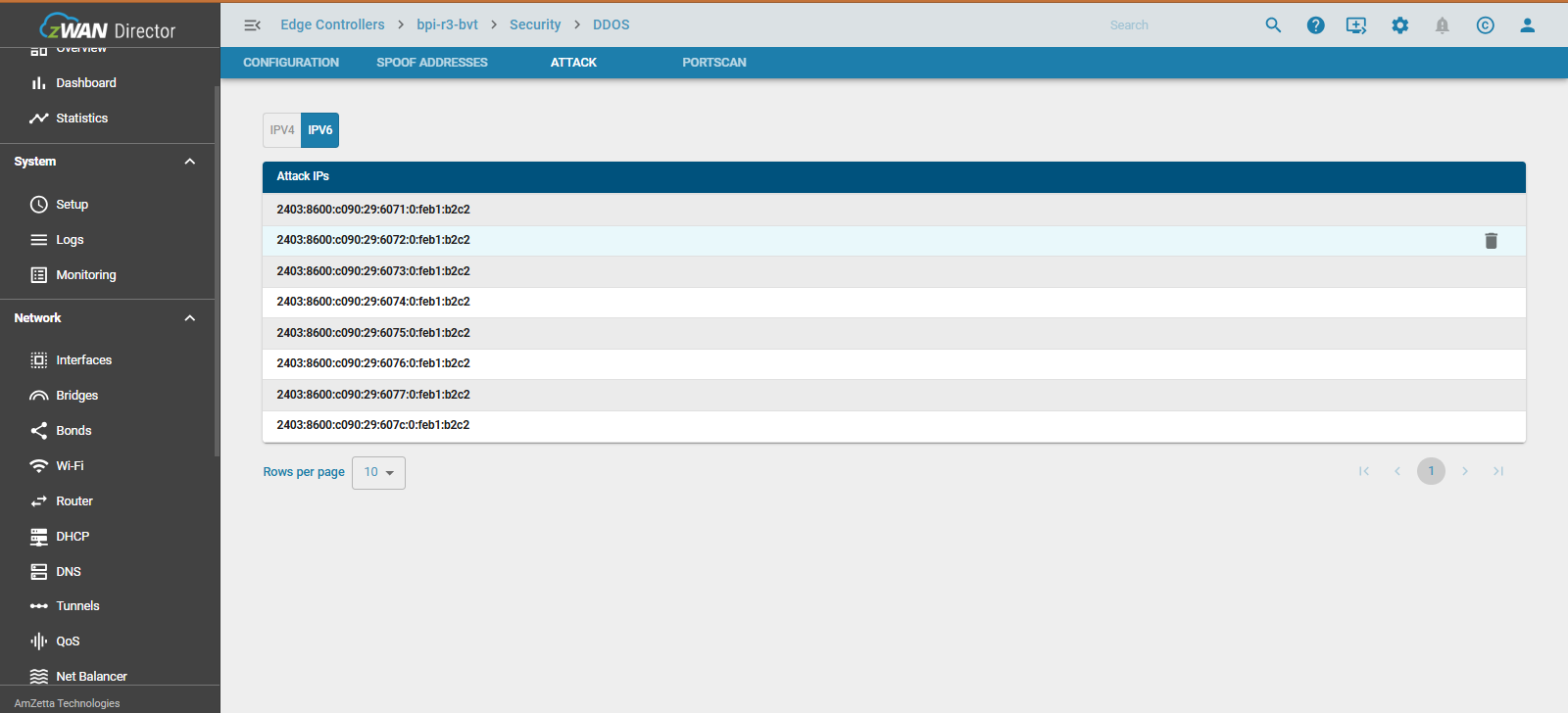Click the settings gear icon
This screenshot has width=1568, height=713.
coord(1399,25)
